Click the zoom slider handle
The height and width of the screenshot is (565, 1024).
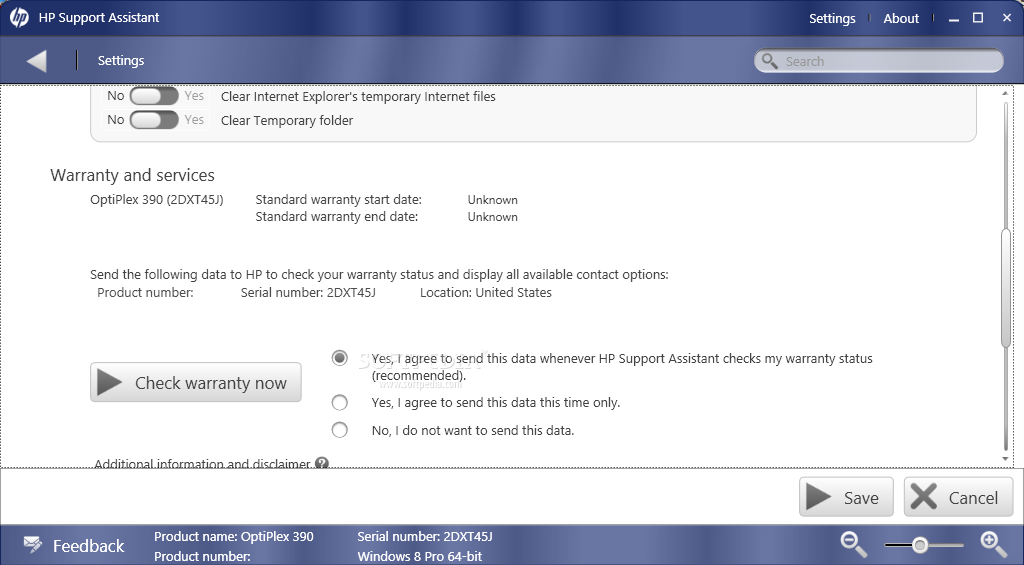tap(920, 545)
